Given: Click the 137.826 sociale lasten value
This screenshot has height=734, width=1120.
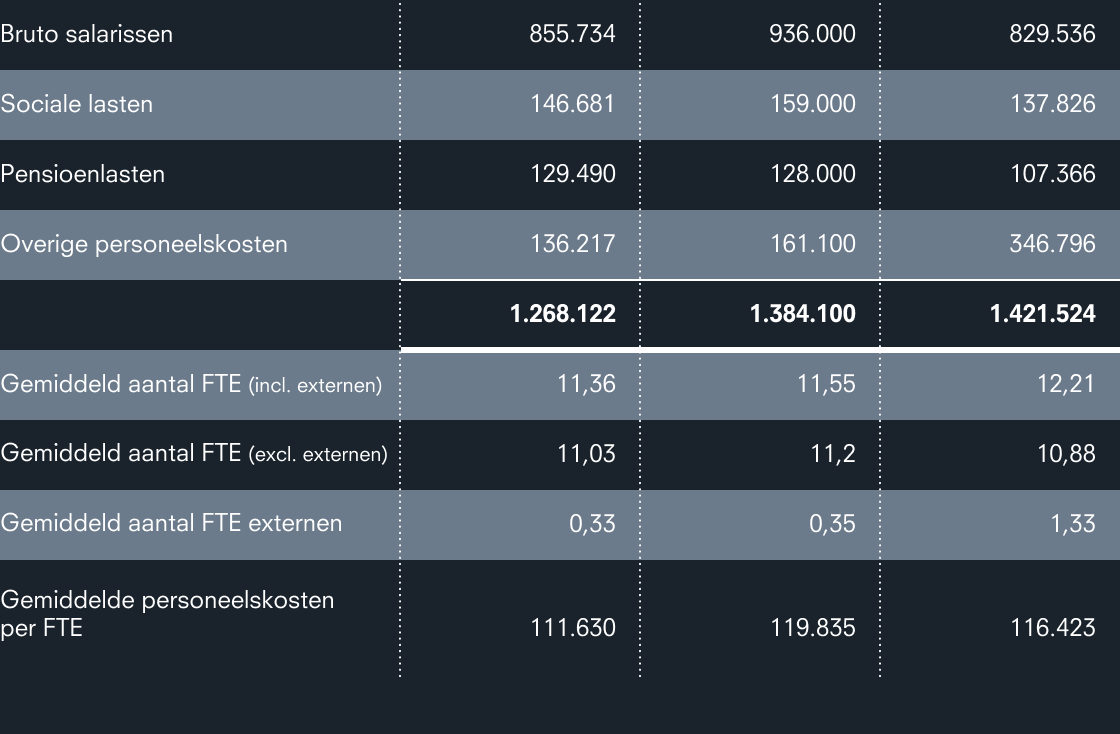Looking at the screenshot, I should pos(1052,104).
